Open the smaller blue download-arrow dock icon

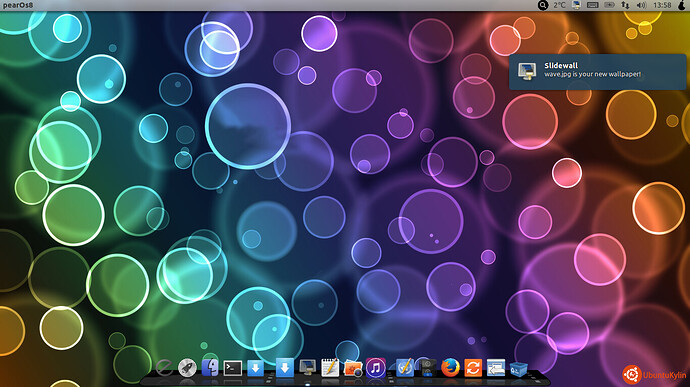point(256,368)
